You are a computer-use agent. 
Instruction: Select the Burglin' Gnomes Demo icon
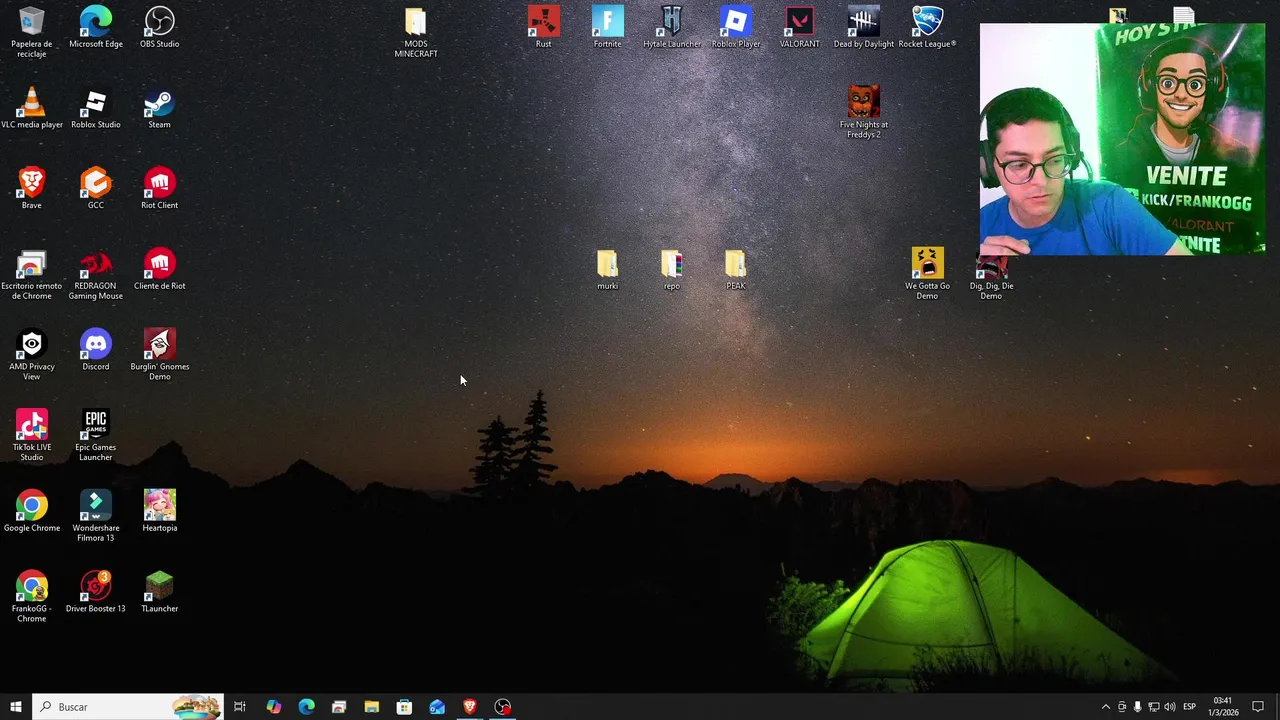click(x=160, y=355)
